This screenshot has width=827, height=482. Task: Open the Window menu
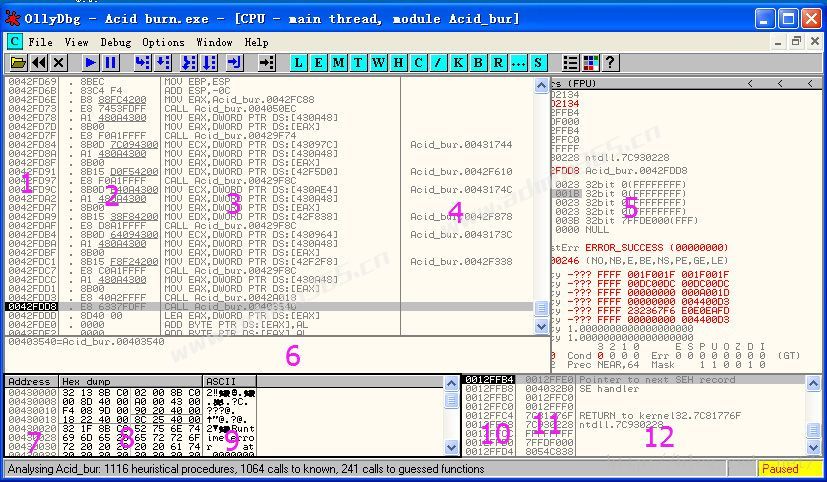tap(215, 42)
